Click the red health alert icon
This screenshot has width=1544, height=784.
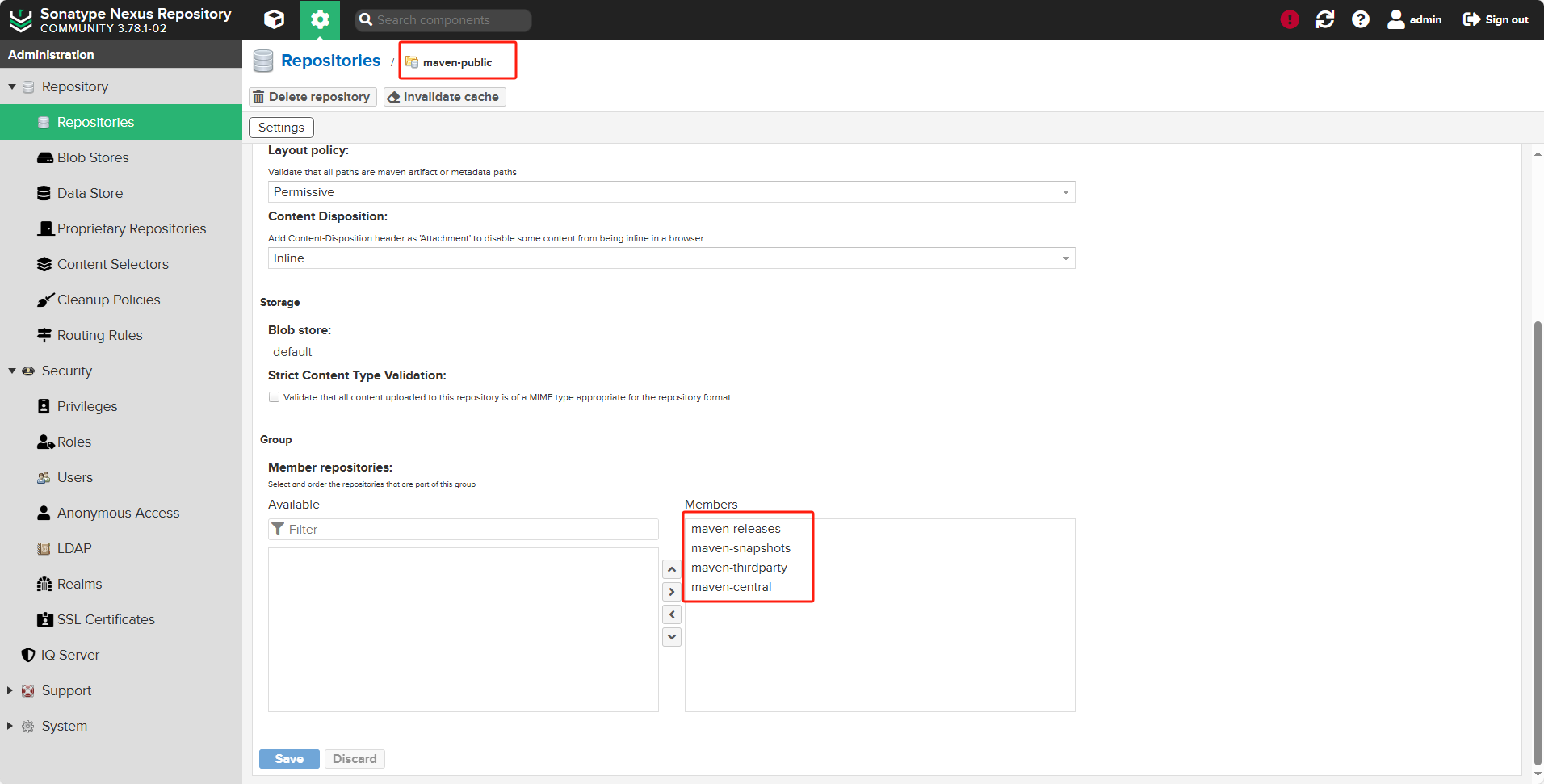[x=1290, y=19]
